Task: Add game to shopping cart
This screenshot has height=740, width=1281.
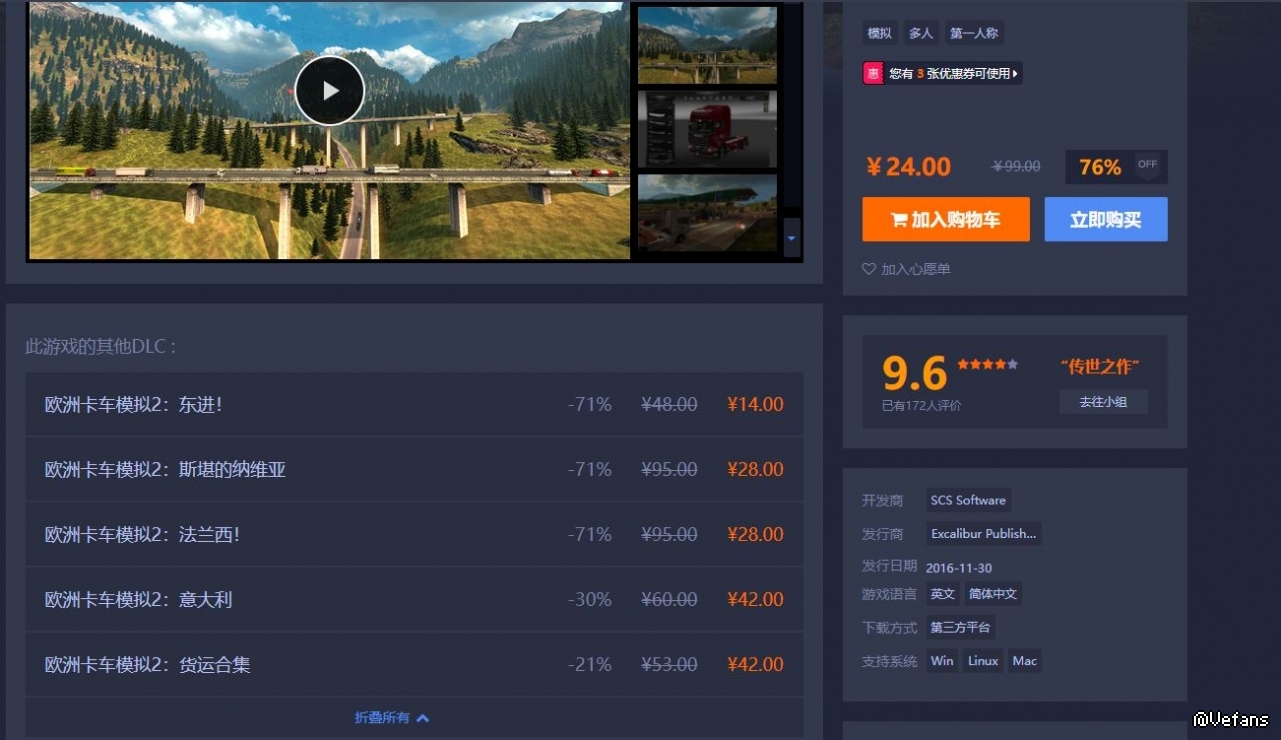Action: click(945, 220)
